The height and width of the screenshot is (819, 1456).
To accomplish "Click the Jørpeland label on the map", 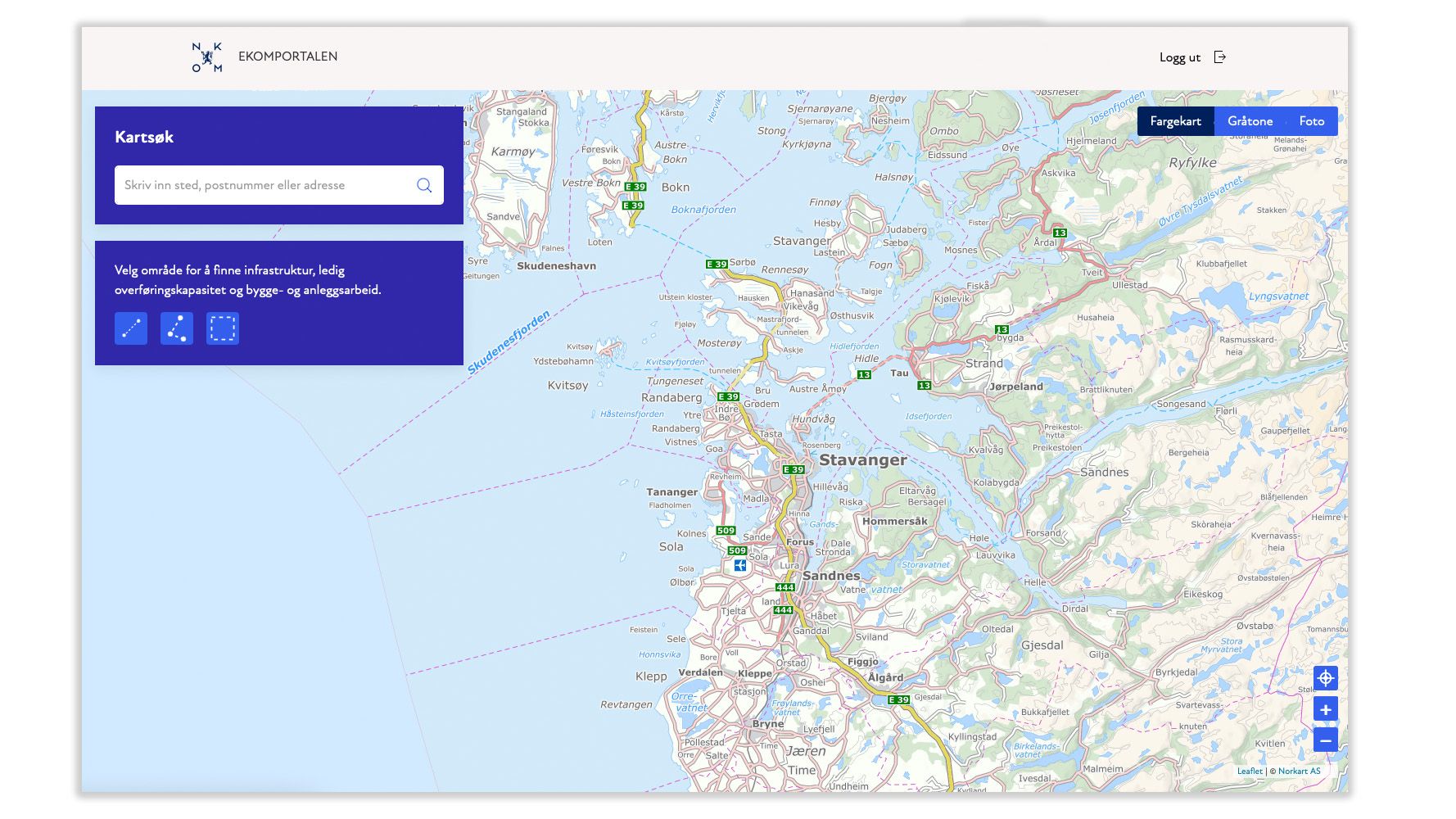I will point(1016,387).
